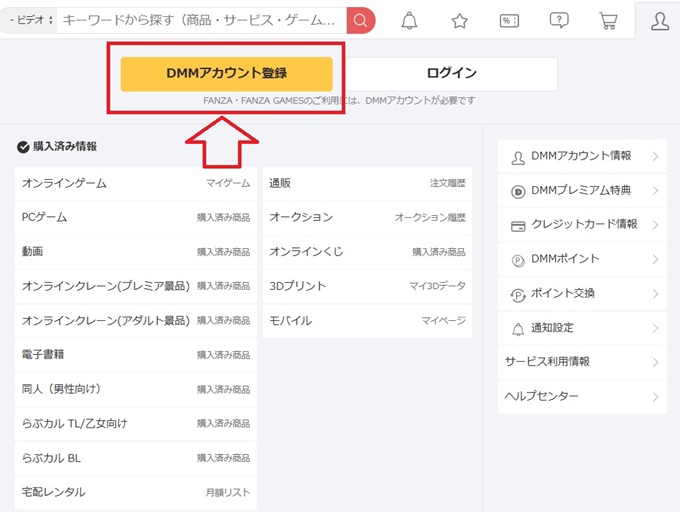Open coupon percent ticket icon
The height and width of the screenshot is (512, 680).
click(509, 20)
